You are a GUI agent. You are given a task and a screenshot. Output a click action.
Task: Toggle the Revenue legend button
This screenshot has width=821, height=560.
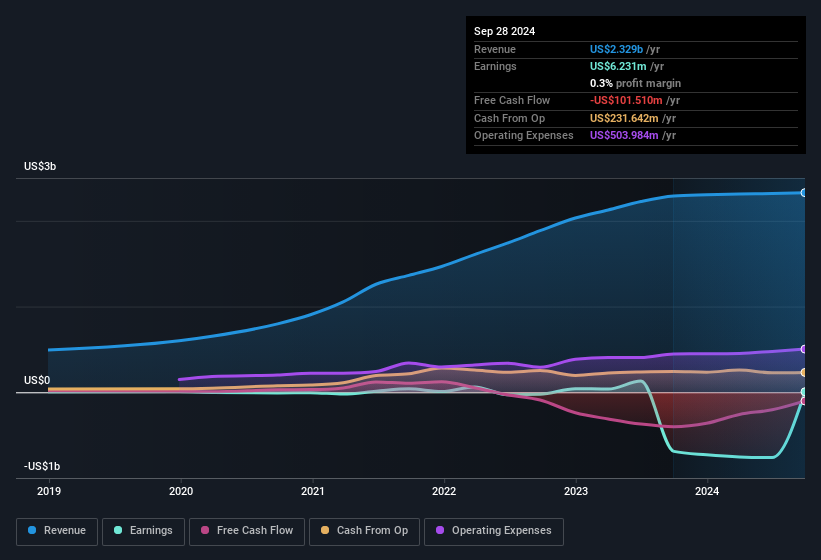coord(57,530)
